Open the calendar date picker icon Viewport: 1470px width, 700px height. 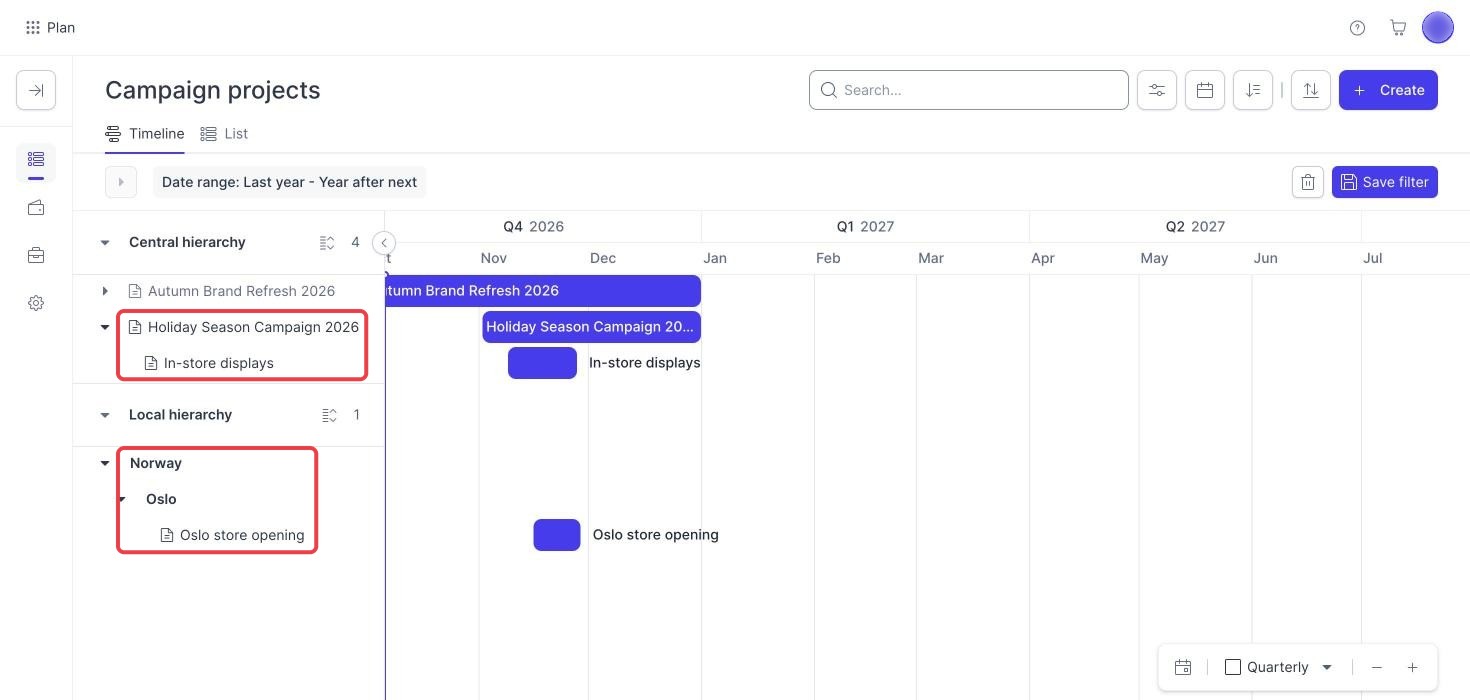[1205, 90]
